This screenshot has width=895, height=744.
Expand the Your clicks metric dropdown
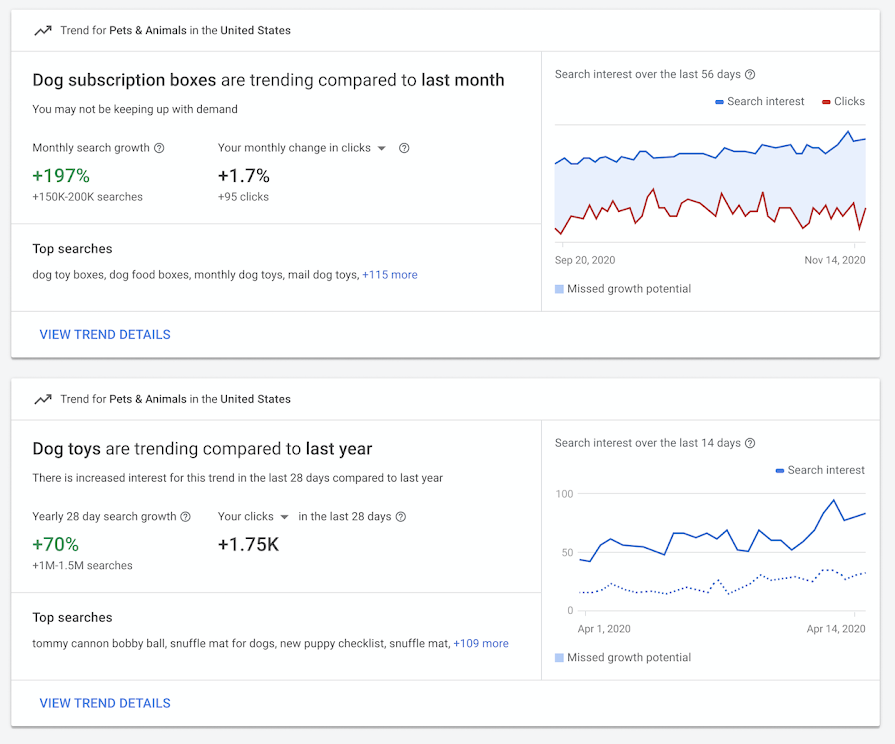(283, 516)
